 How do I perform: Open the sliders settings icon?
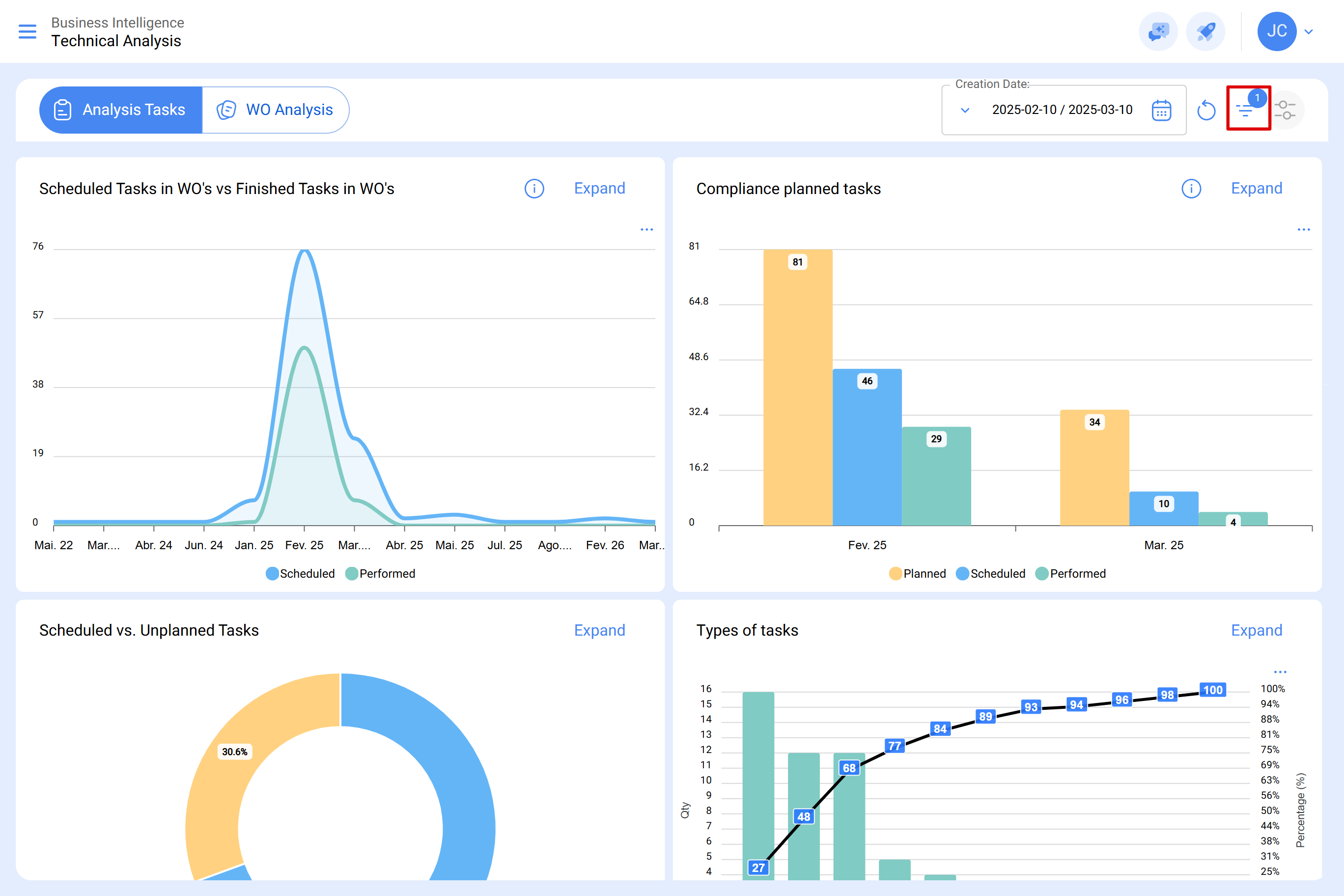click(x=1285, y=110)
